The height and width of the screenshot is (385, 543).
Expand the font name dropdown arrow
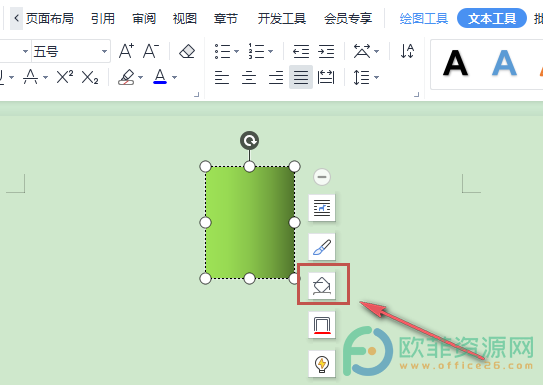coord(25,52)
